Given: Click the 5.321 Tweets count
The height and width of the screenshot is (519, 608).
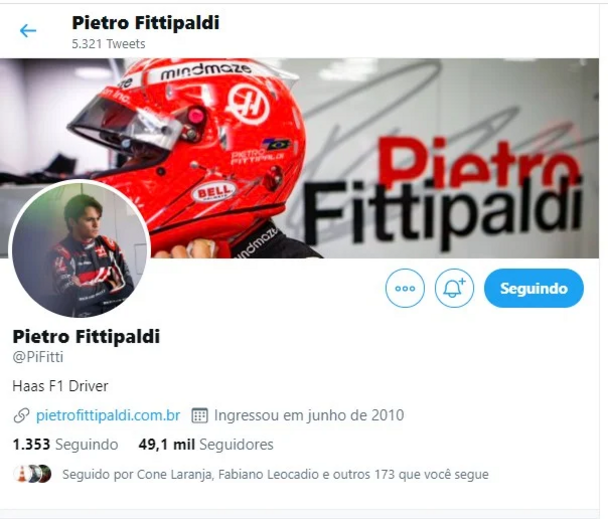Looking at the screenshot, I should click(x=109, y=44).
